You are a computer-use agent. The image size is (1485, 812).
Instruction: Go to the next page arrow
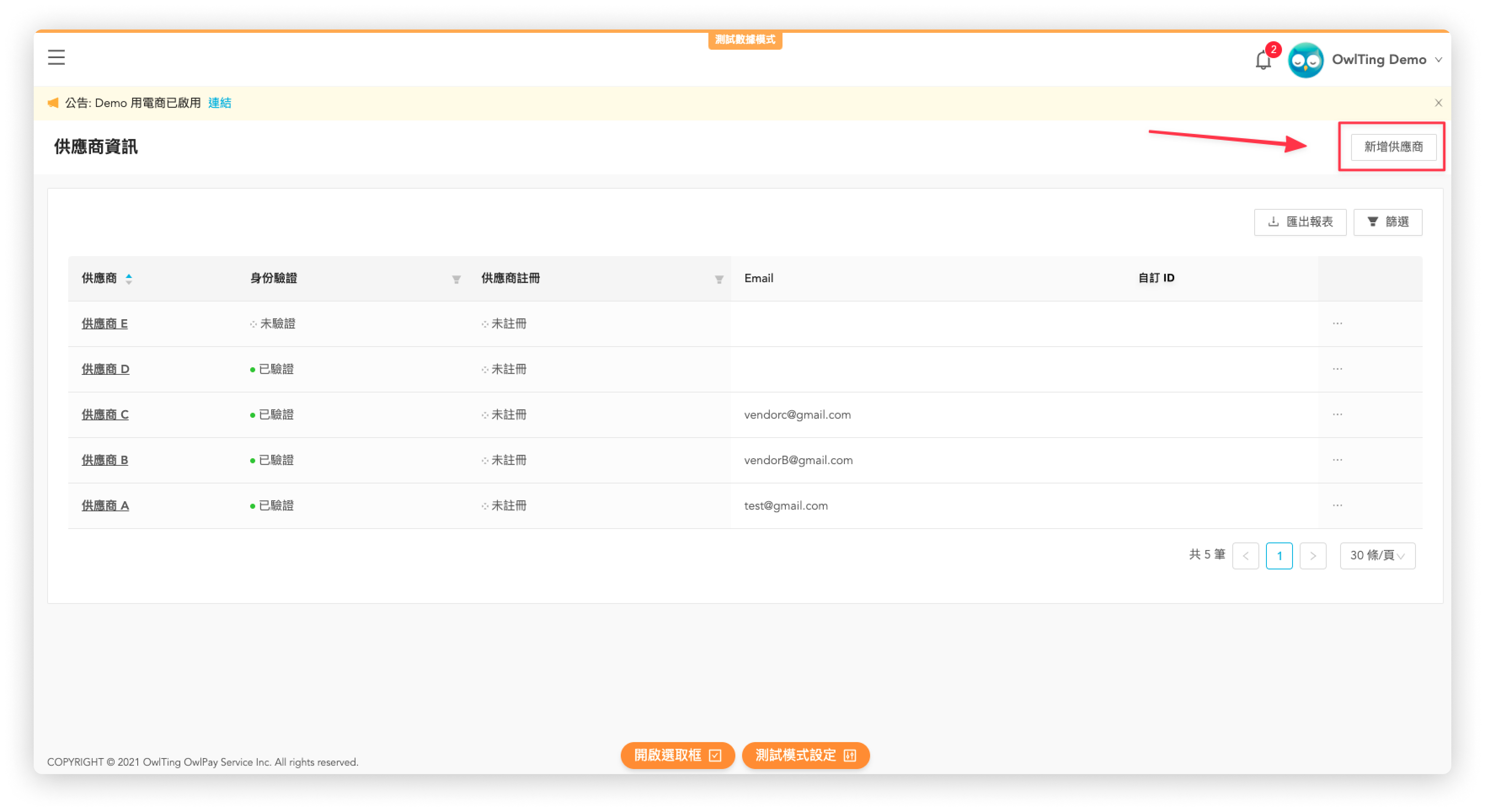(x=1313, y=556)
